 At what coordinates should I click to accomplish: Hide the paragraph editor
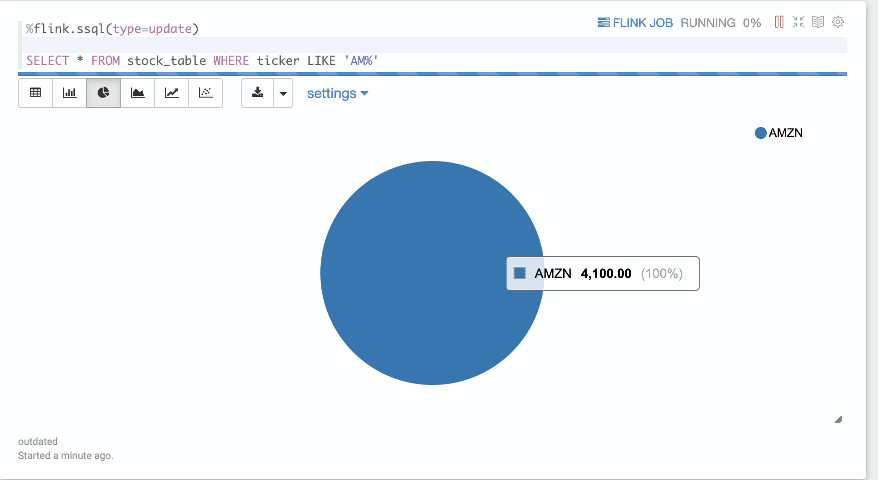(798, 22)
